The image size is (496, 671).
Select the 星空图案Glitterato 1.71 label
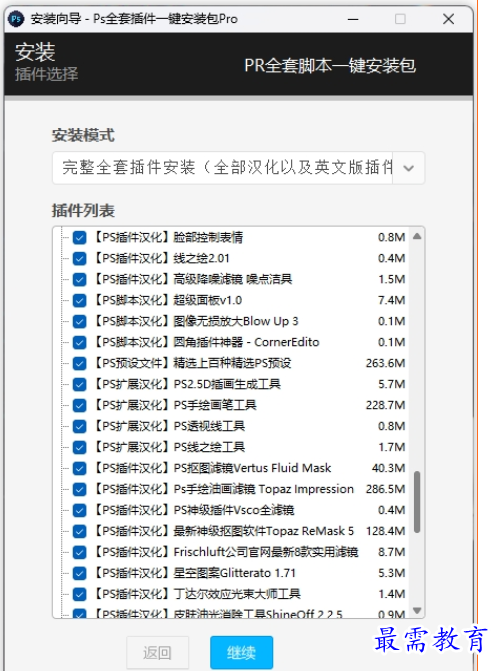point(194,573)
